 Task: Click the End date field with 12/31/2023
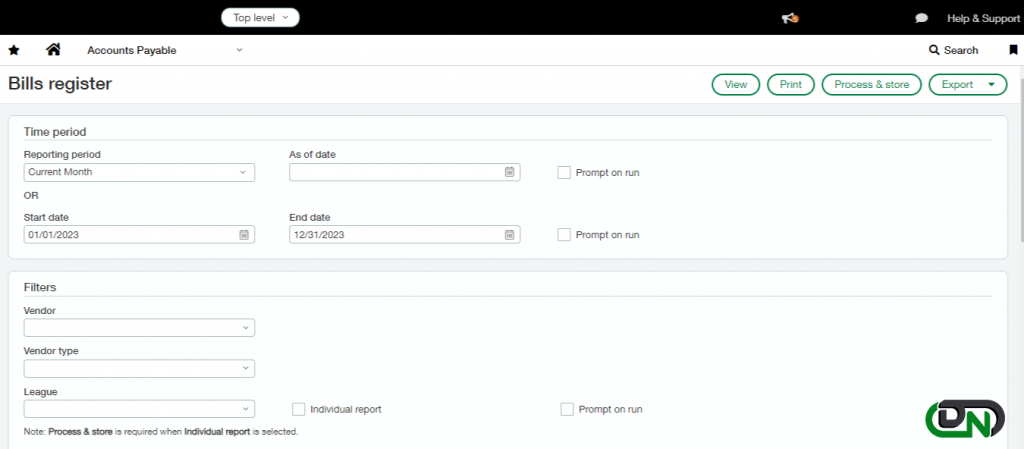(x=405, y=235)
